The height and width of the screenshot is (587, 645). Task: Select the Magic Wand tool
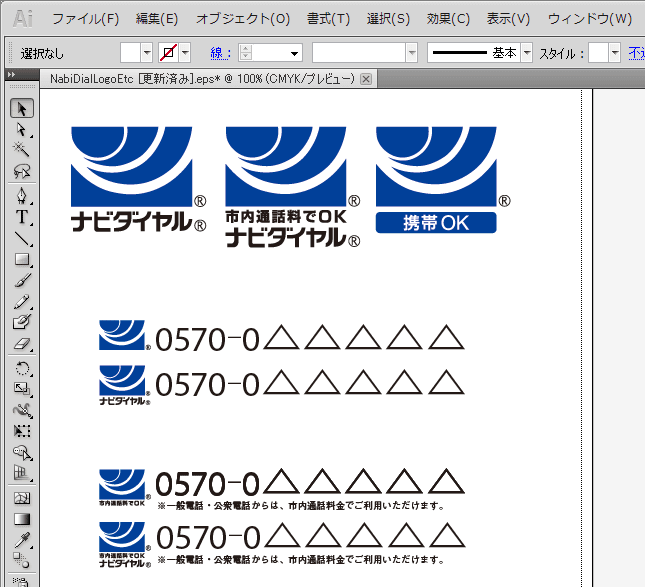pos(22,149)
